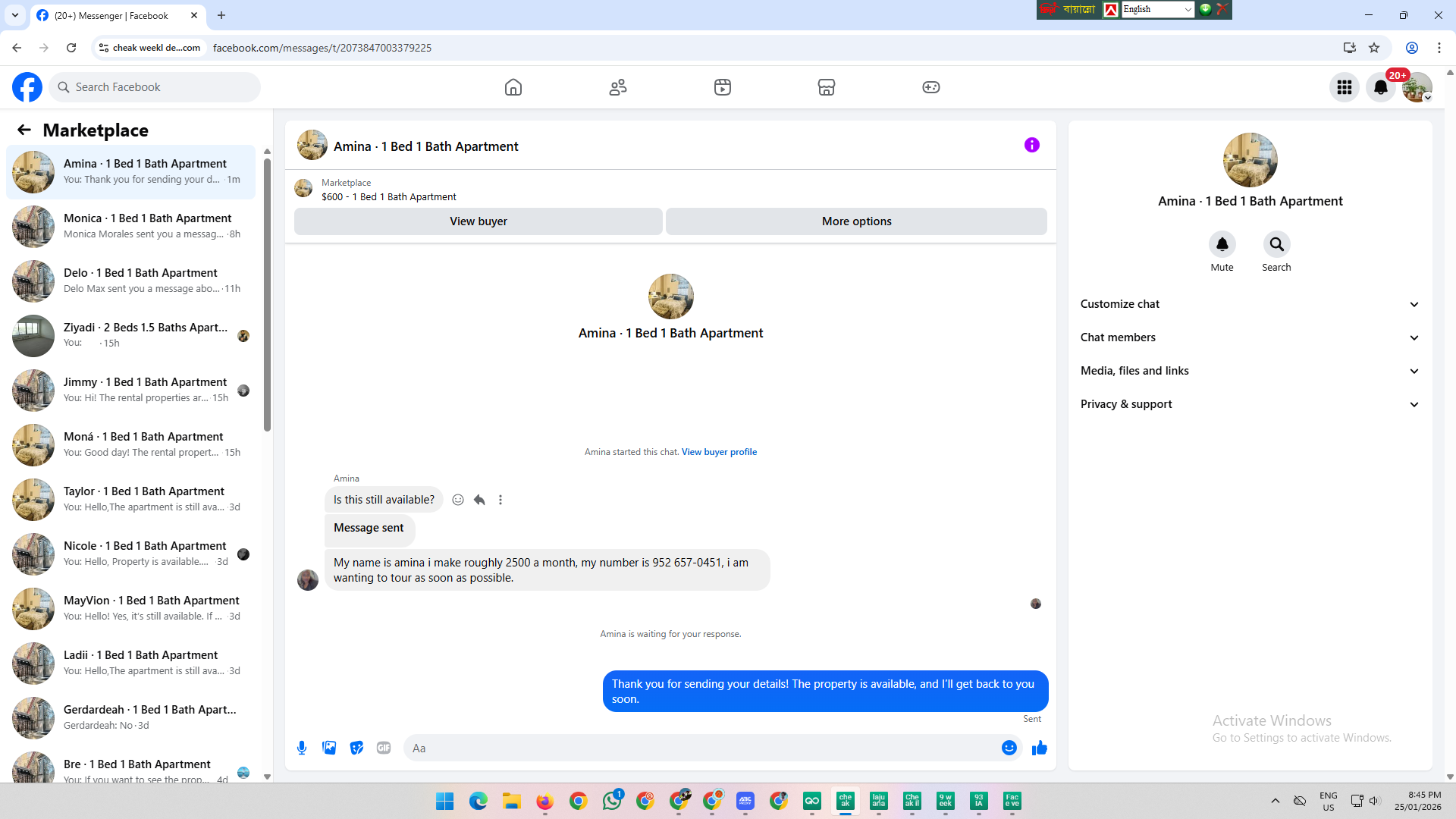The width and height of the screenshot is (1456, 819).
Task: Open the Facebook Home icon
Action: [513, 87]
